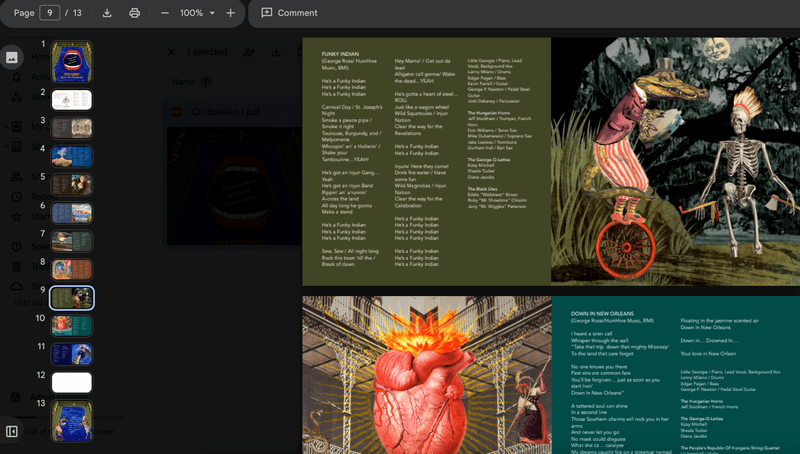
Task: Expand My Drive tree arrow in Drive sidebar
Action: 6,127
